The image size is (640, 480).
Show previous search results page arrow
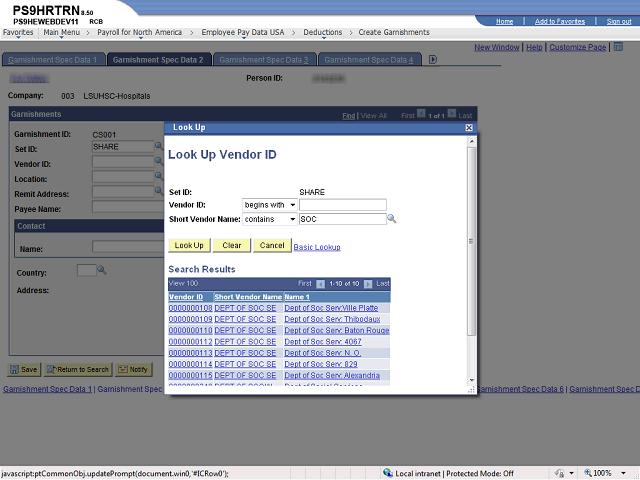click(320, 284)
